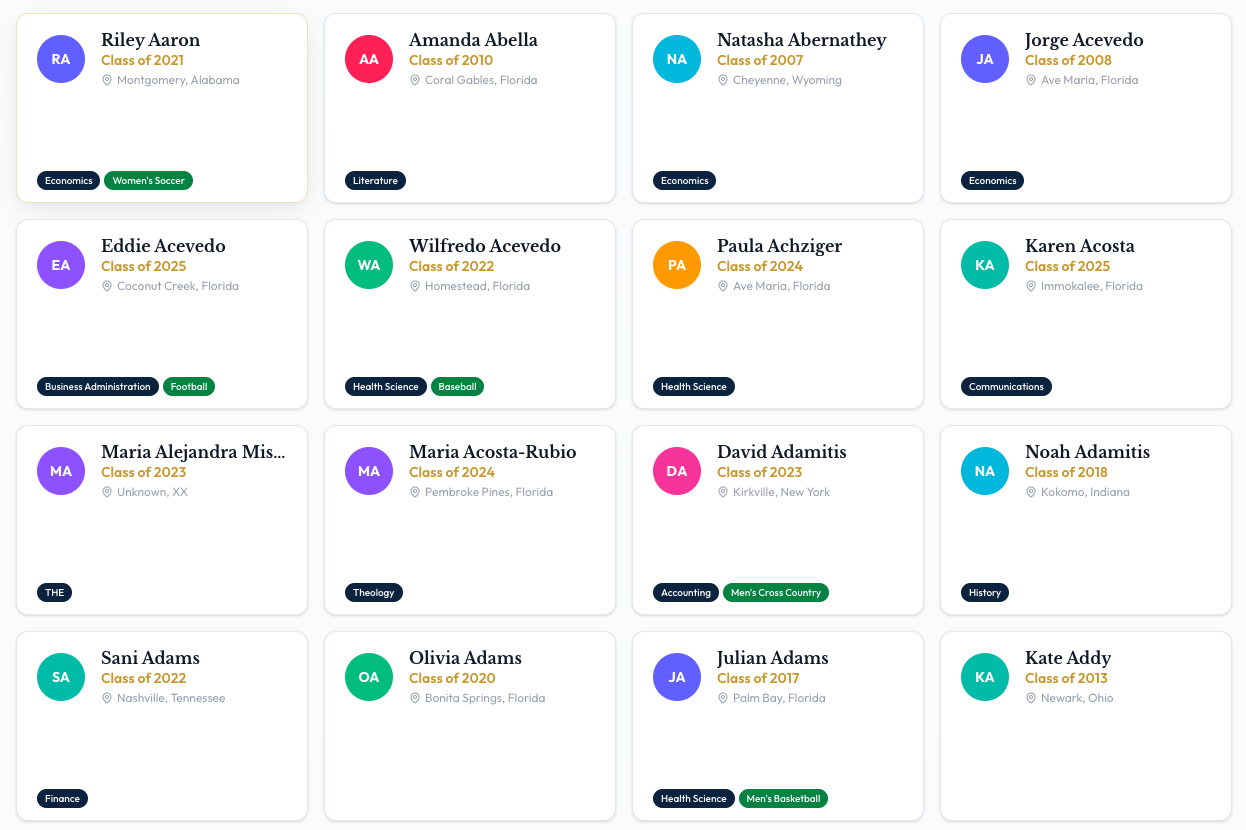
Task: Click the Business Administration tag
Action: tap(98, 387)
